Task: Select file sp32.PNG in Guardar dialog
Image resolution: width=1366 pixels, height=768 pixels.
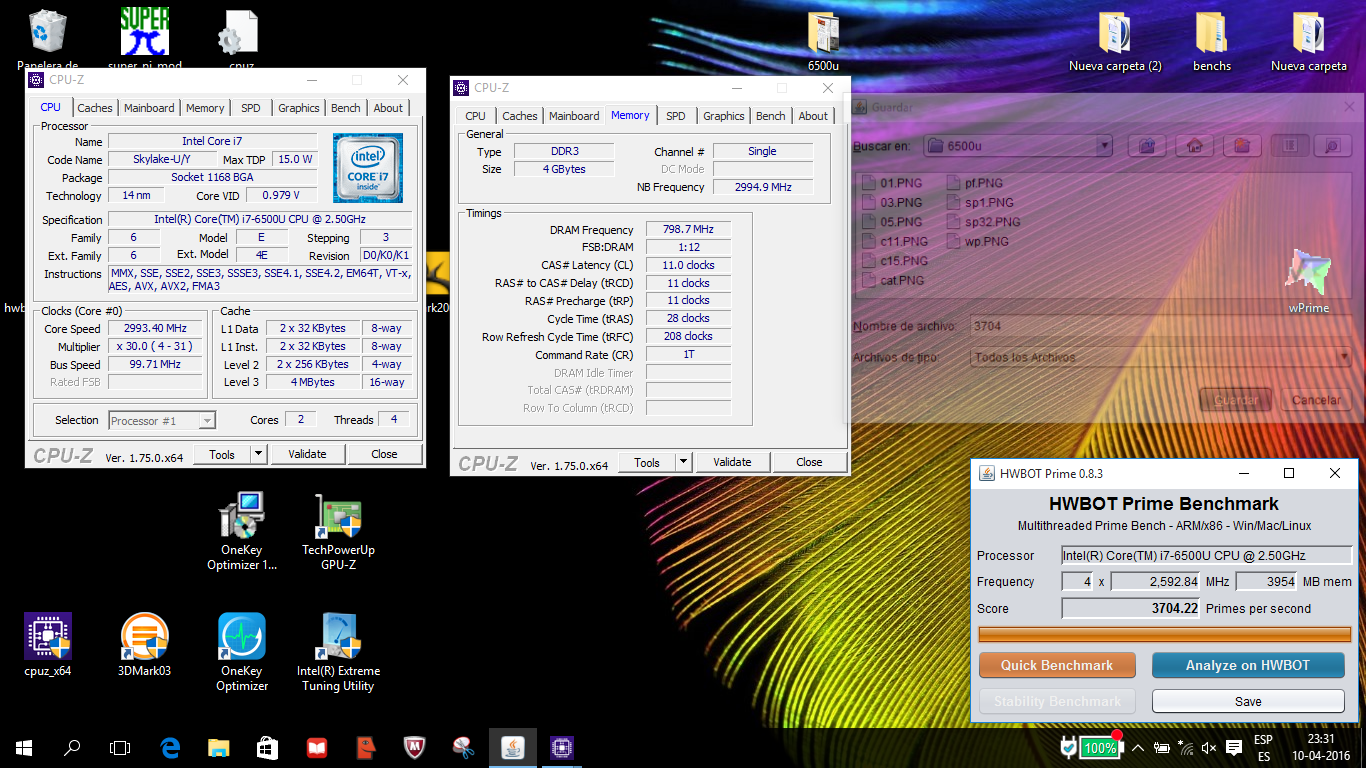Action: pos(984,222)
